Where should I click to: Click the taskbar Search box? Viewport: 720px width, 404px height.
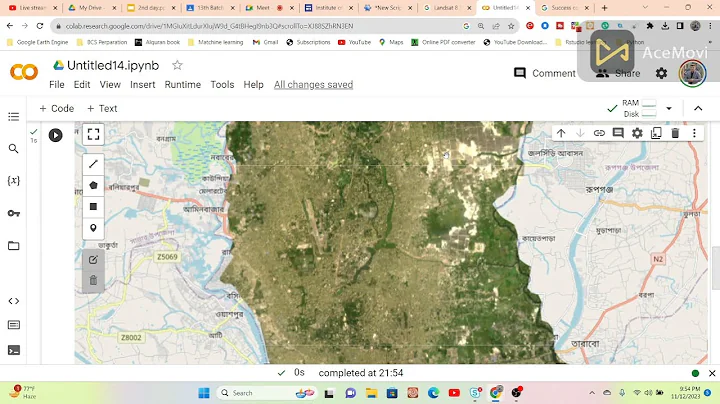point(267,393)
